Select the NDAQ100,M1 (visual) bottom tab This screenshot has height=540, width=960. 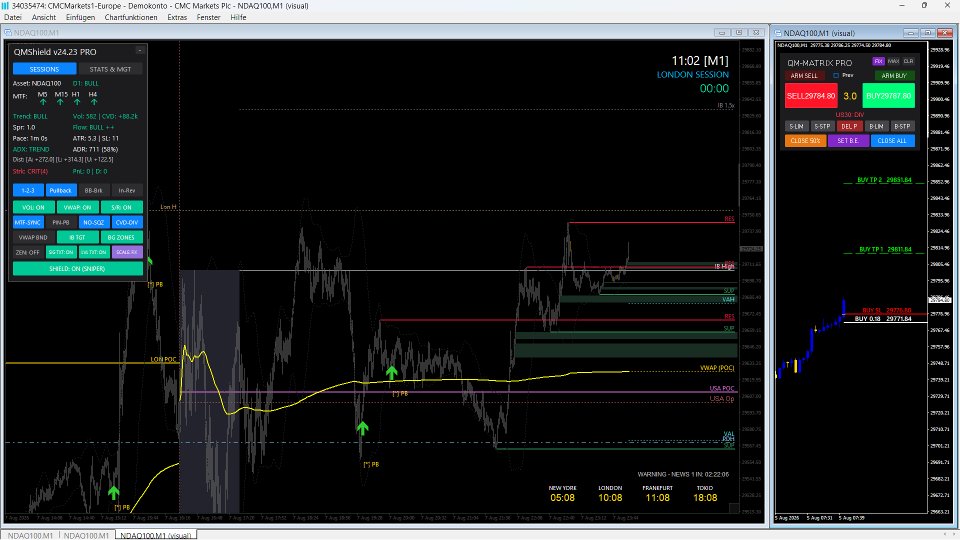[156, 535]
